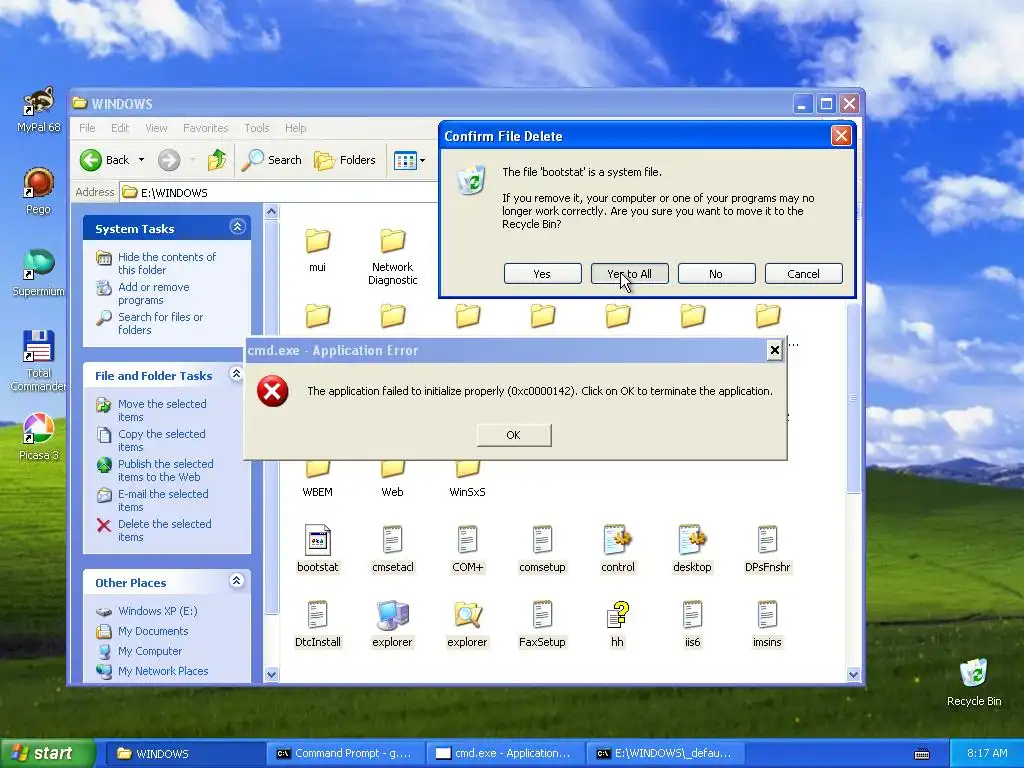Screen dimensions: 1024x768
Task: Click the Start button
Action: 47,753
